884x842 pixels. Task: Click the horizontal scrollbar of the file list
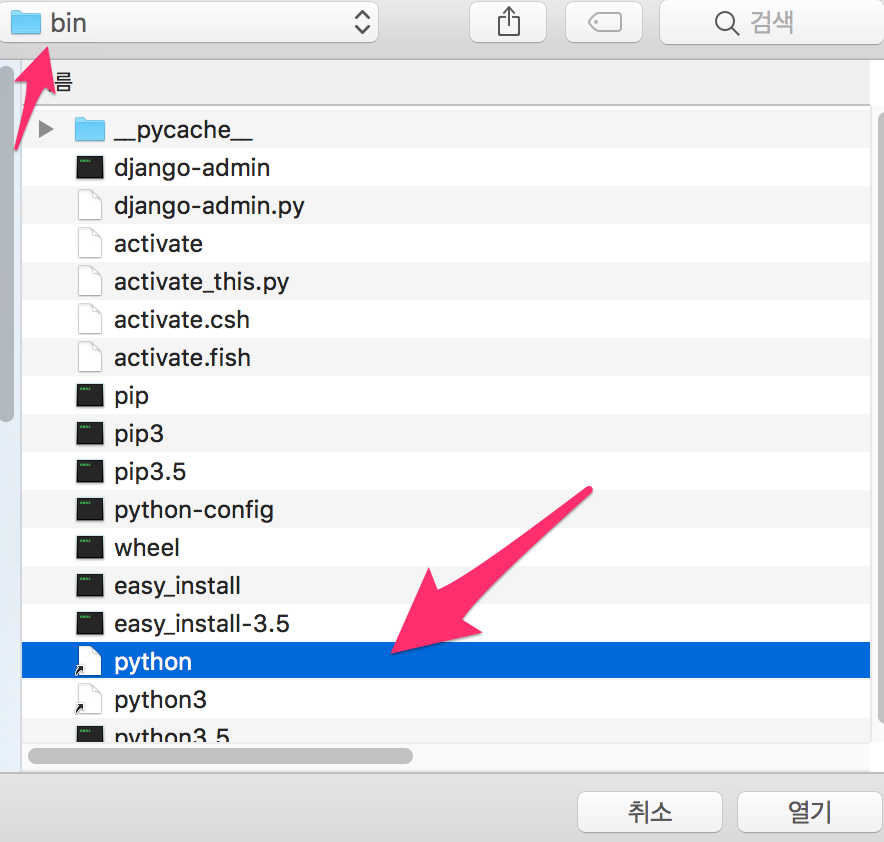[x=220, y=756]
